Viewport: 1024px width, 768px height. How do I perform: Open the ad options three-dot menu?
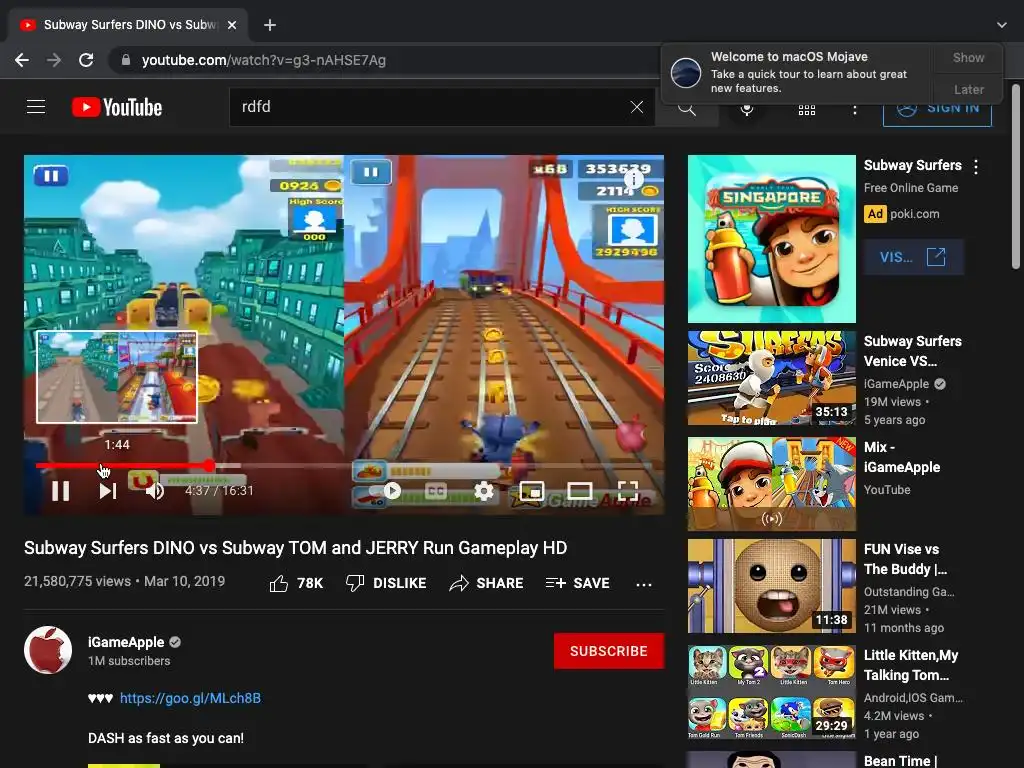tap(976, 167)
